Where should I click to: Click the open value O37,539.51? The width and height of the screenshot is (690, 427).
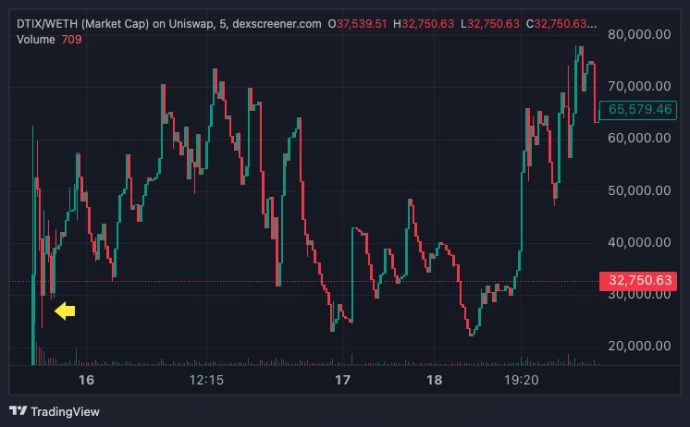[357, 24]
